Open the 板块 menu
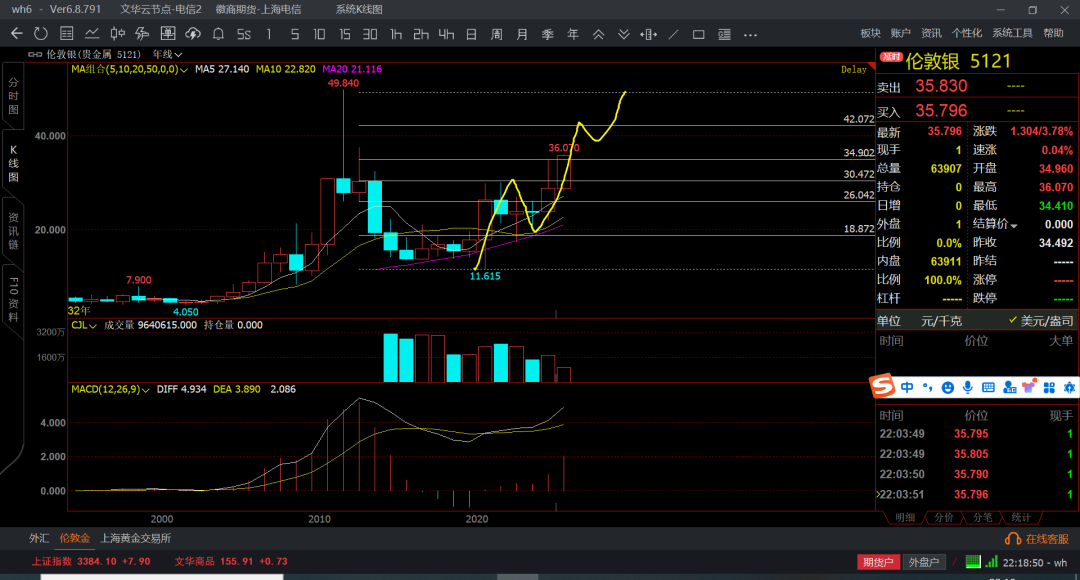Viewport: 1080px width, 580px height. pos(871,33)
